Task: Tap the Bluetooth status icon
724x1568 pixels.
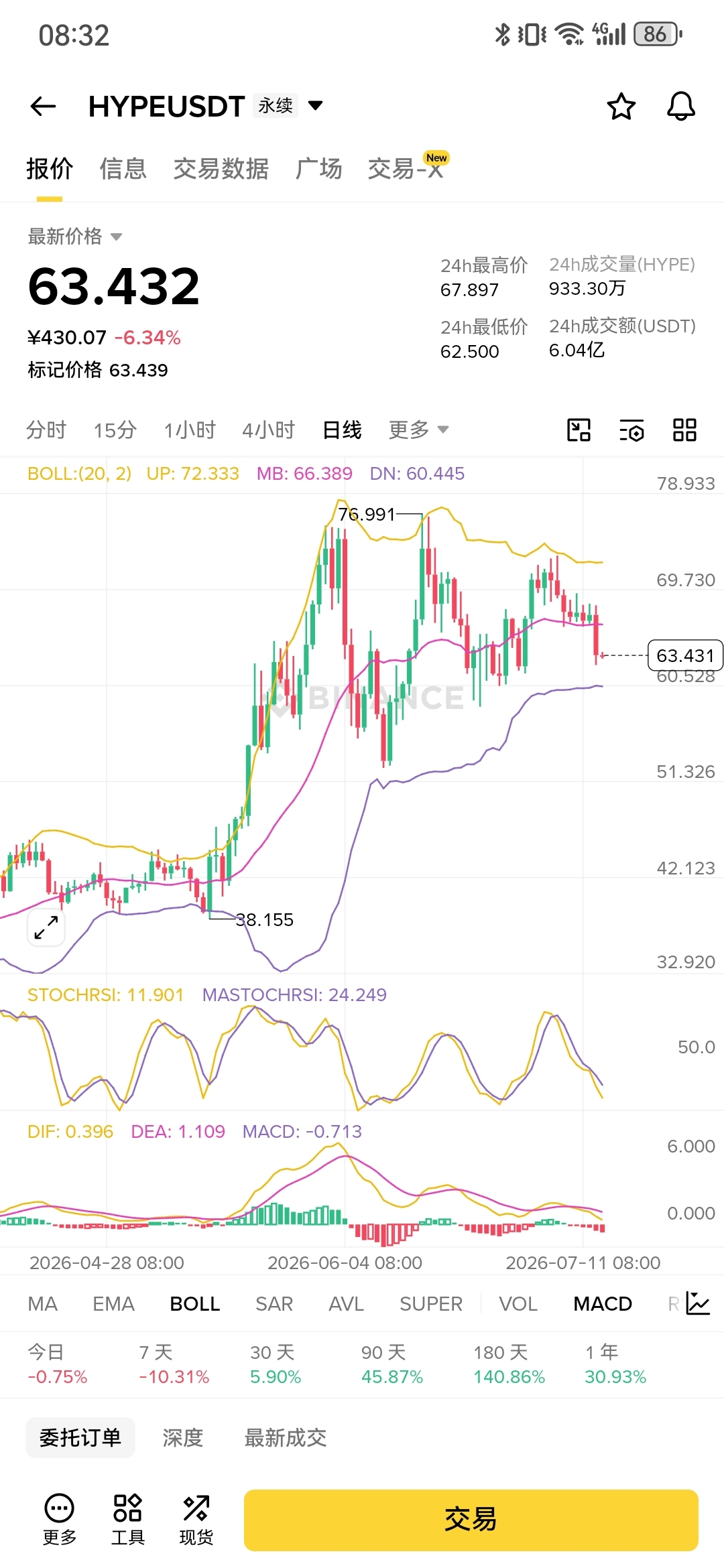Action: (502, 34)
